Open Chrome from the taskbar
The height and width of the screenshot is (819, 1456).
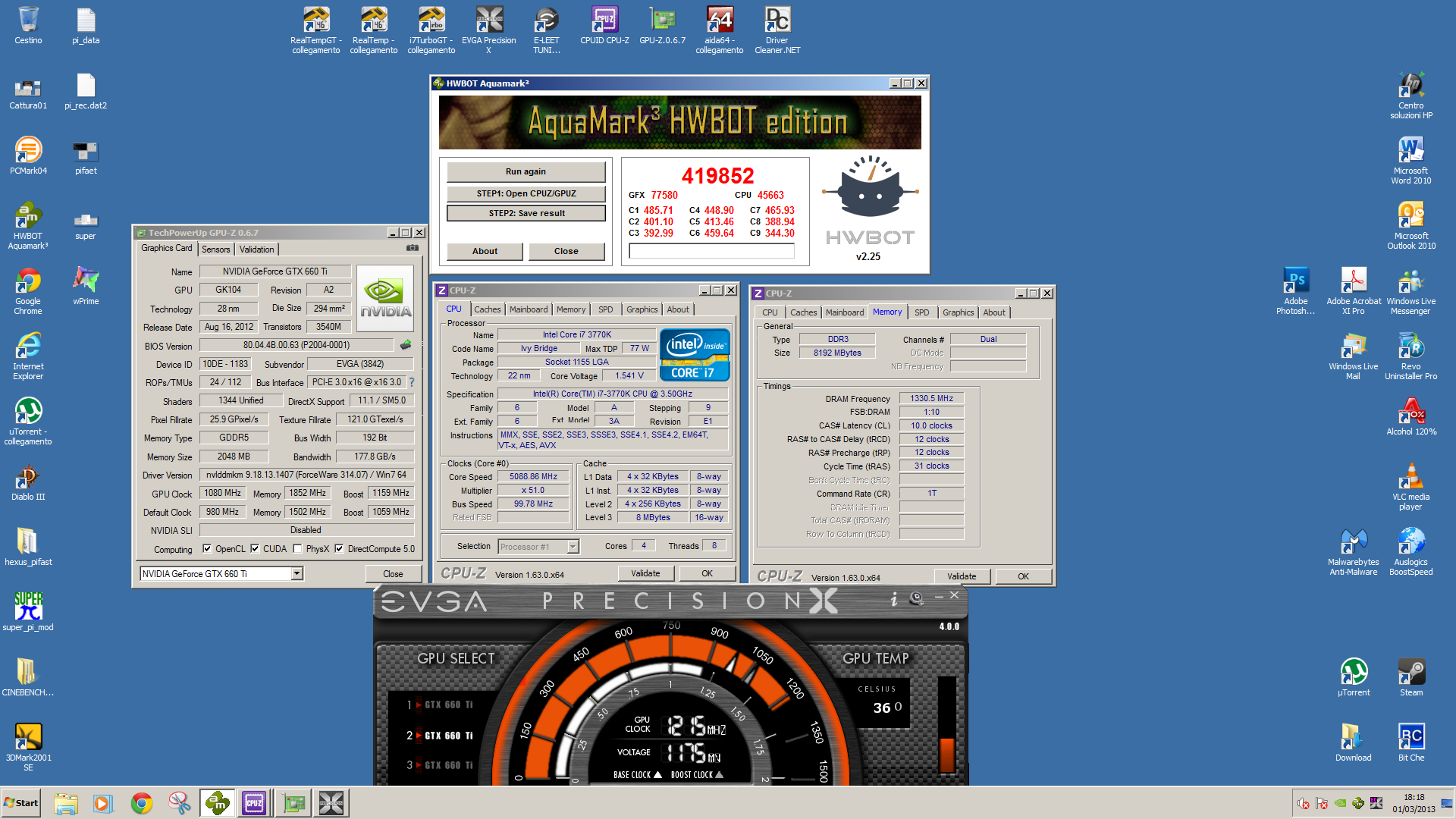click(141, 803)
